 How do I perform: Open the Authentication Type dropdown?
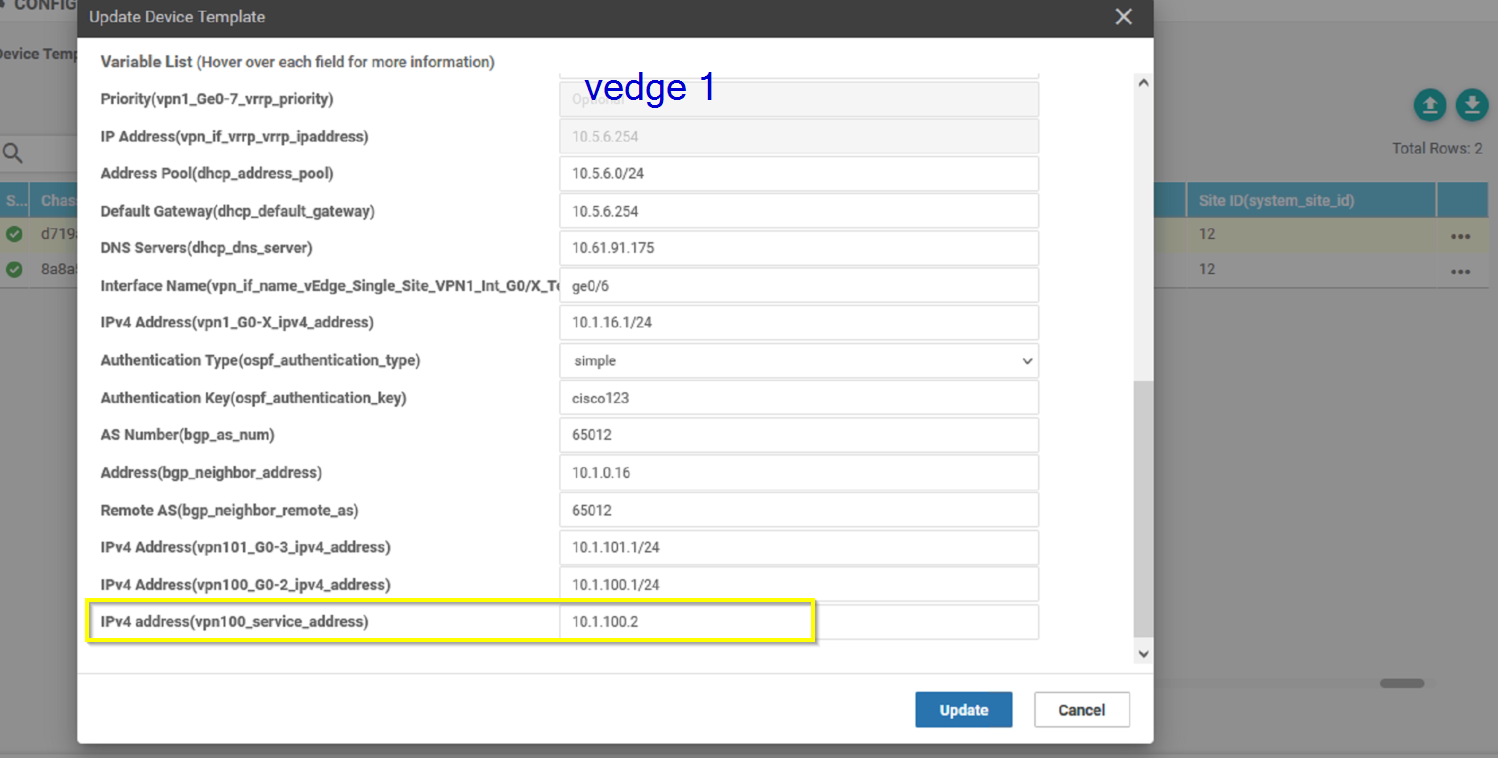click(x=799, y=361)
